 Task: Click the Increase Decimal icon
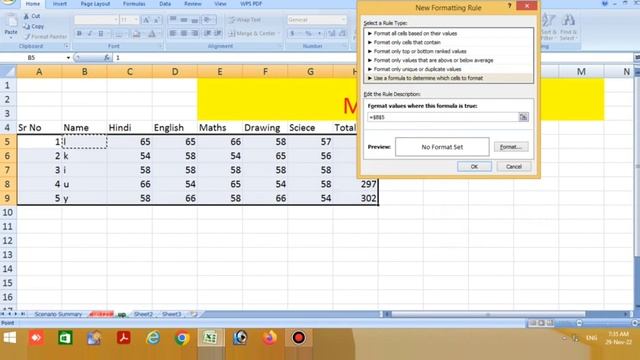coord(332,33)
